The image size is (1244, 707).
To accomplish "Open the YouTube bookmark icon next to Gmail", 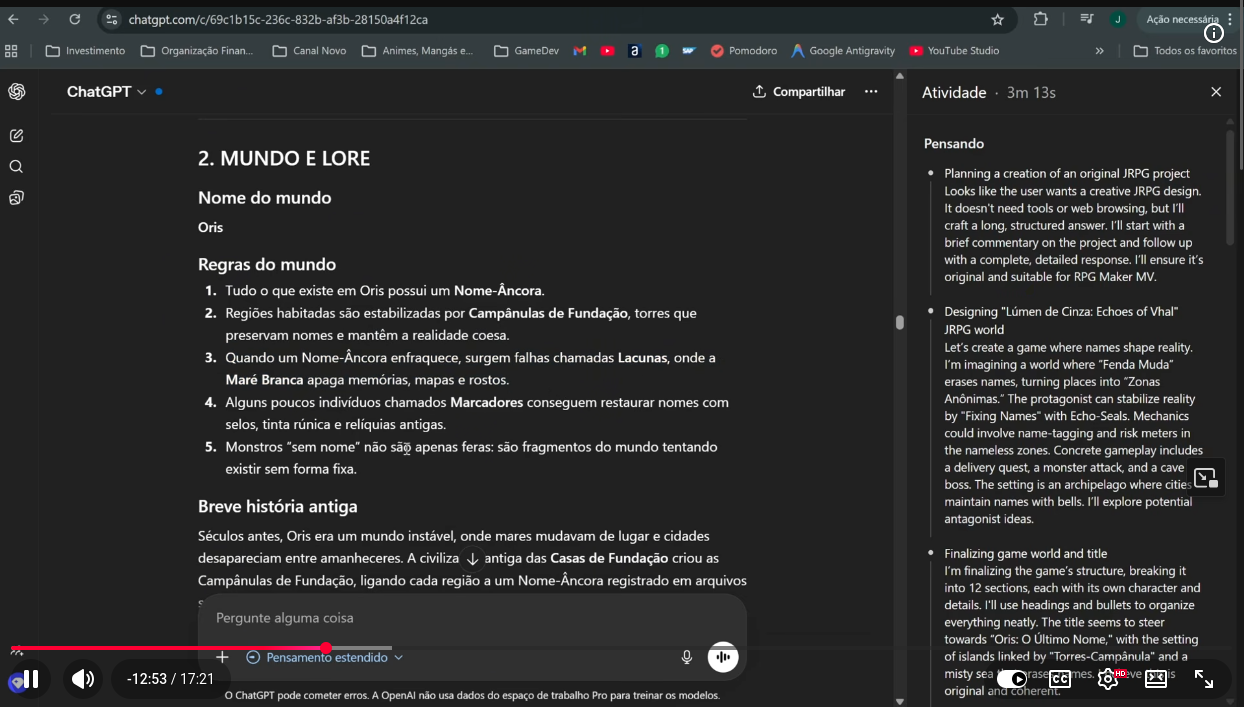I will click(607, 50).
